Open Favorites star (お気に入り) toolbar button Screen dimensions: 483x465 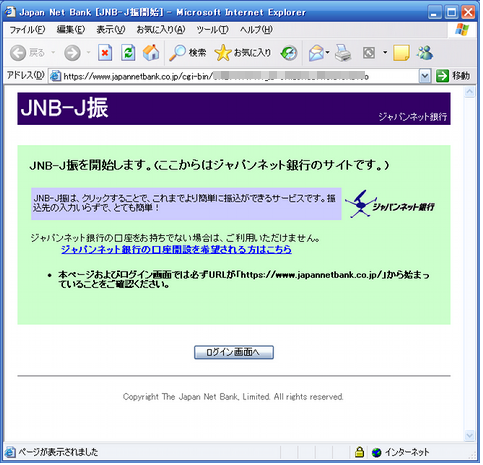pos(243,53)
